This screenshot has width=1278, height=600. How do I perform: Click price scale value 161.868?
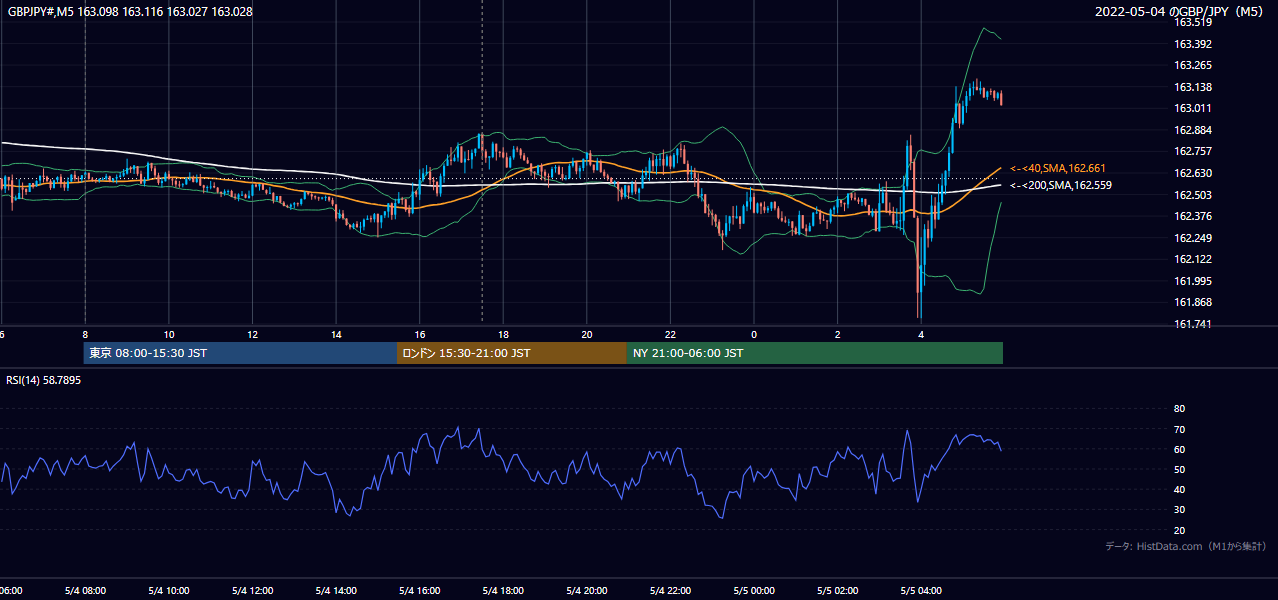(1192, 302)
